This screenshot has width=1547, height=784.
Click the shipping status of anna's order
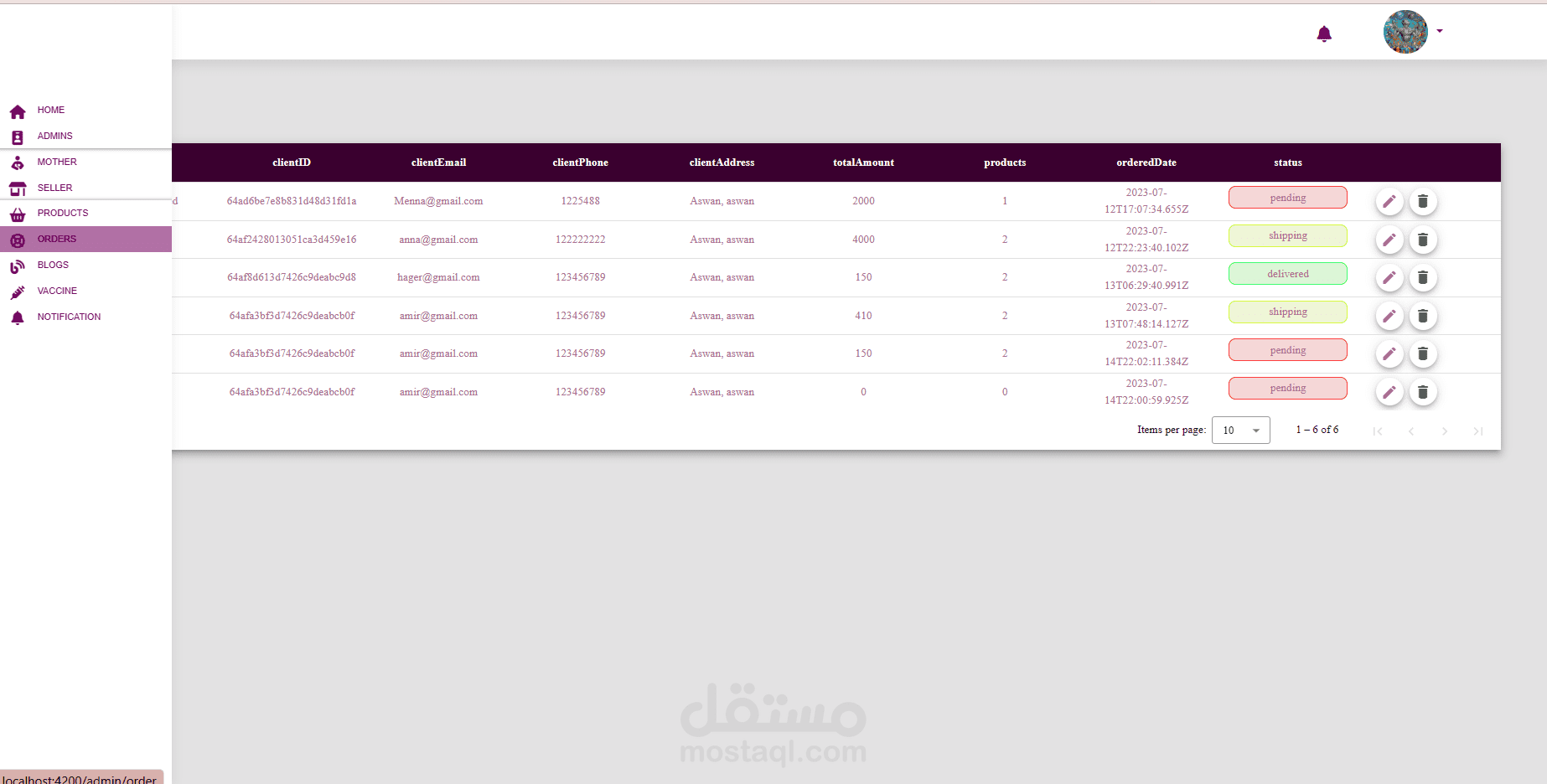(x=1288, y=235)
